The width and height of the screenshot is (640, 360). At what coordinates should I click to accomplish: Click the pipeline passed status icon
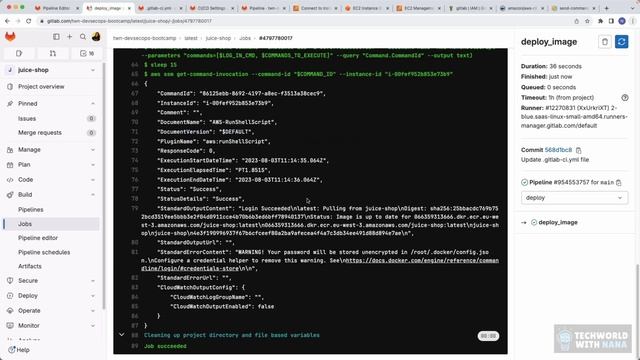(524, 182)
